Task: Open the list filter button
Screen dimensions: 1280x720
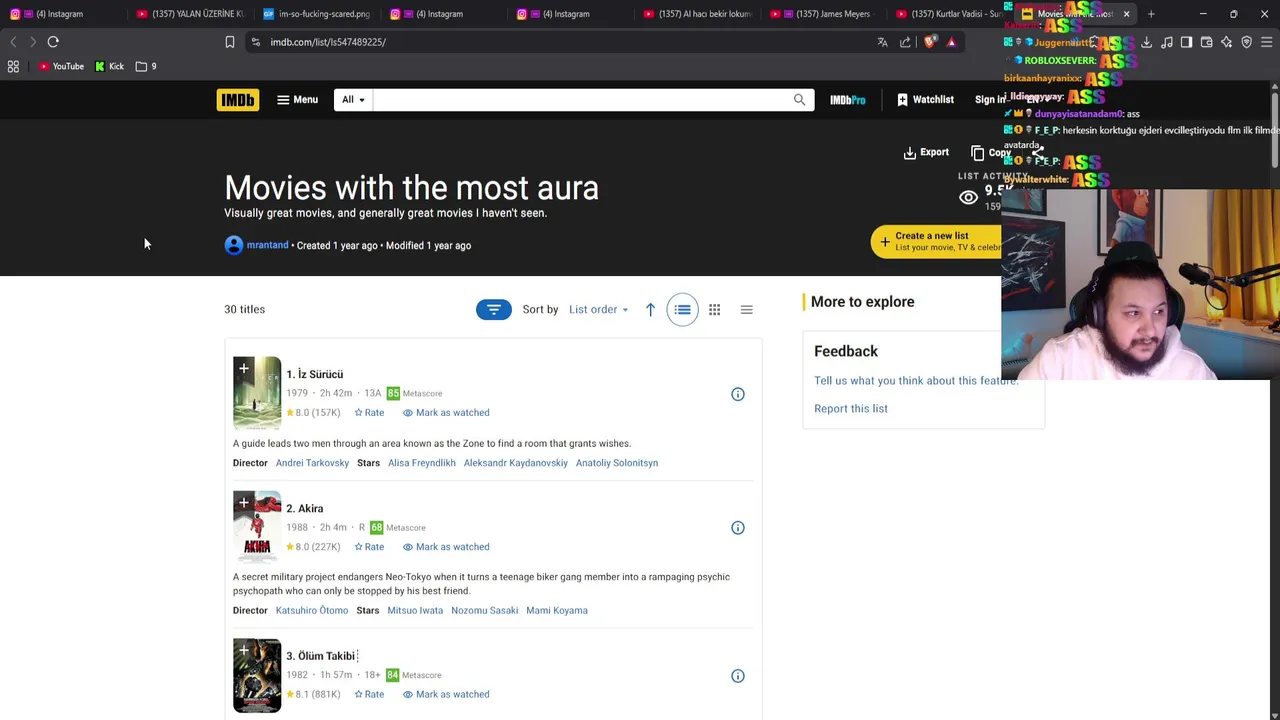Action: (493, 310)
